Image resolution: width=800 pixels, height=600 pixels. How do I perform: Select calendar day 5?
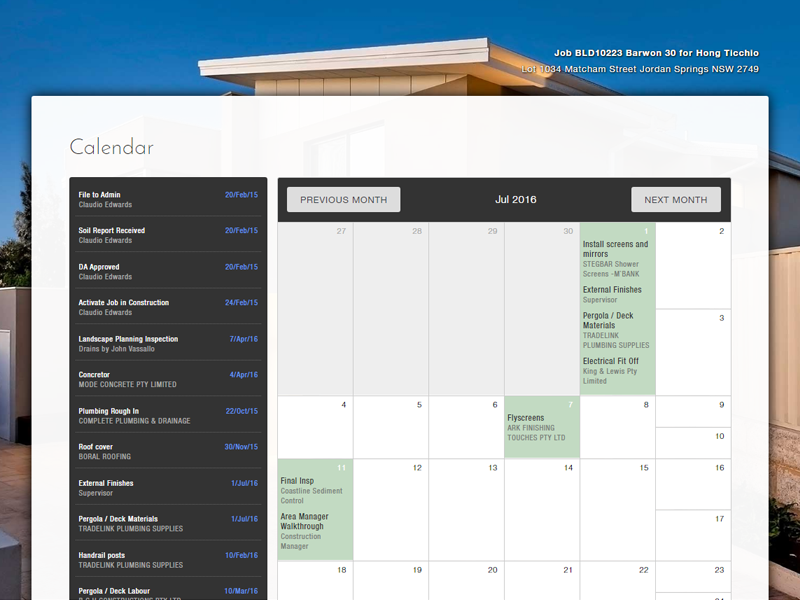391,427
